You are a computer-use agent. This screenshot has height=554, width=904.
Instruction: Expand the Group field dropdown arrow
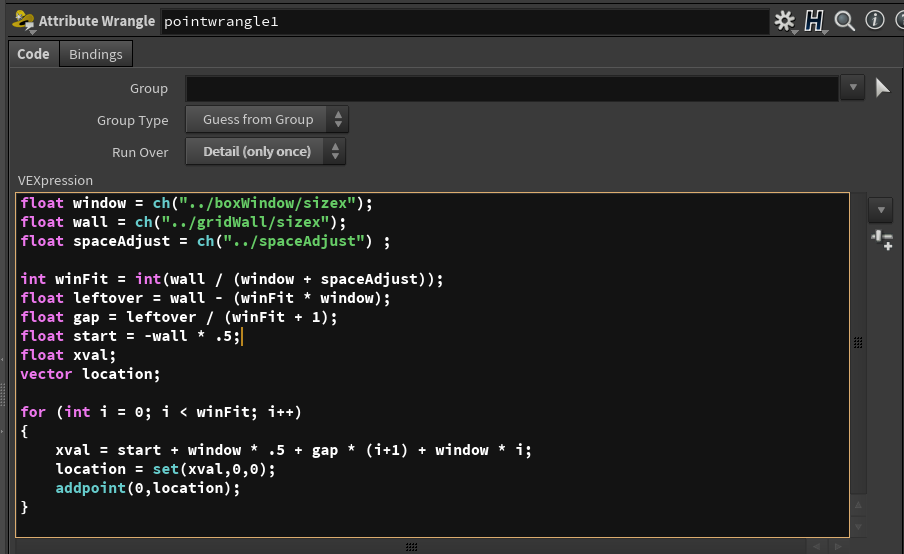852,88
